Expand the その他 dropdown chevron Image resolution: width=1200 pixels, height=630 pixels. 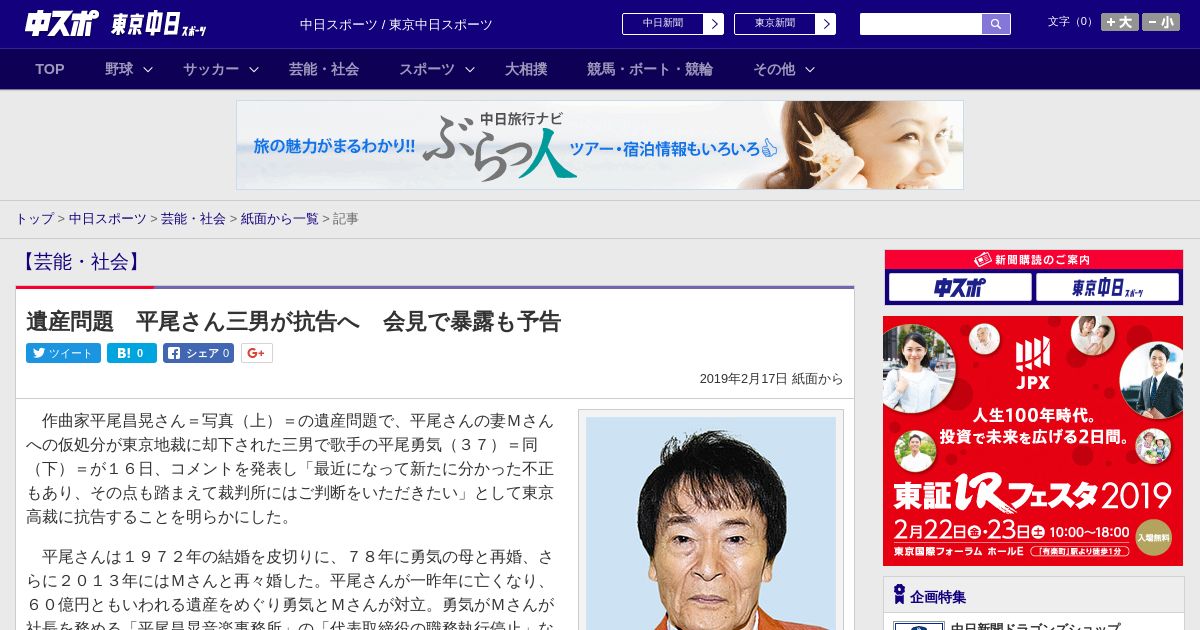click(x=810, y=69)
